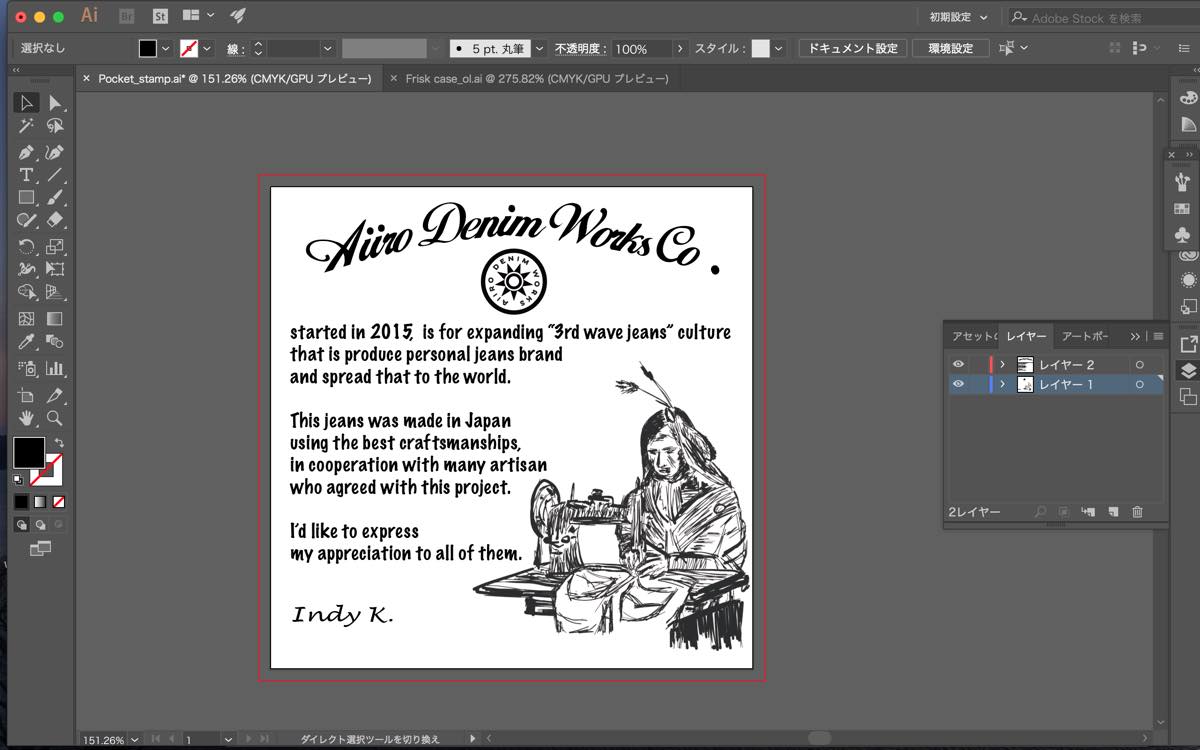
Task: Select the Eyedropper tool
Action: click(26, 343)
